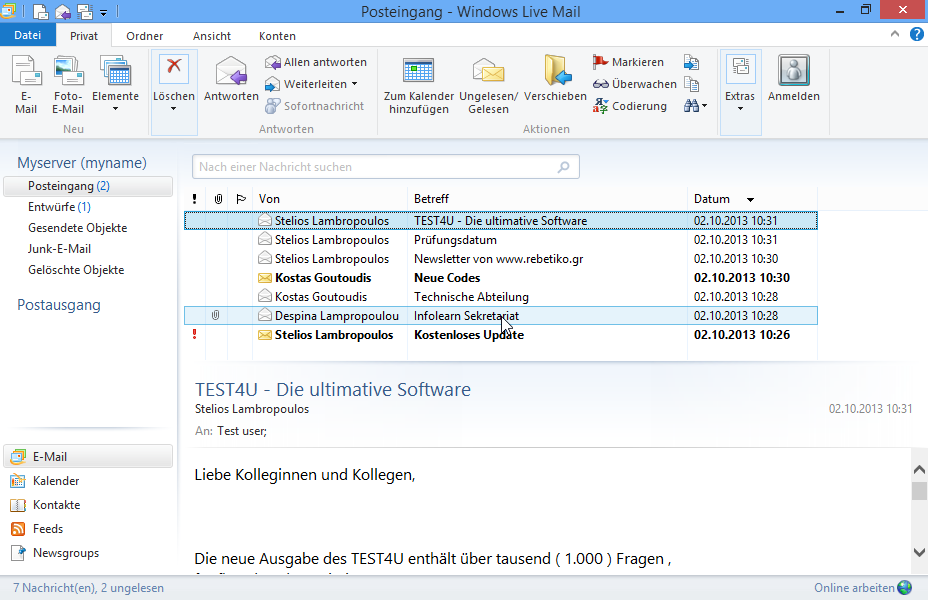Mark the message with Markieren flag
The image size is (928, 600).
pos(629,62)
